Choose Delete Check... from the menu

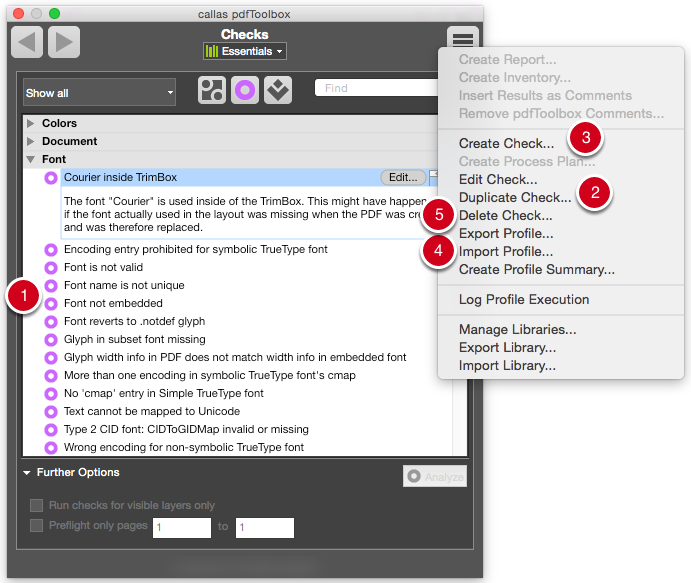pyautogui.click(x=505, y=216)
